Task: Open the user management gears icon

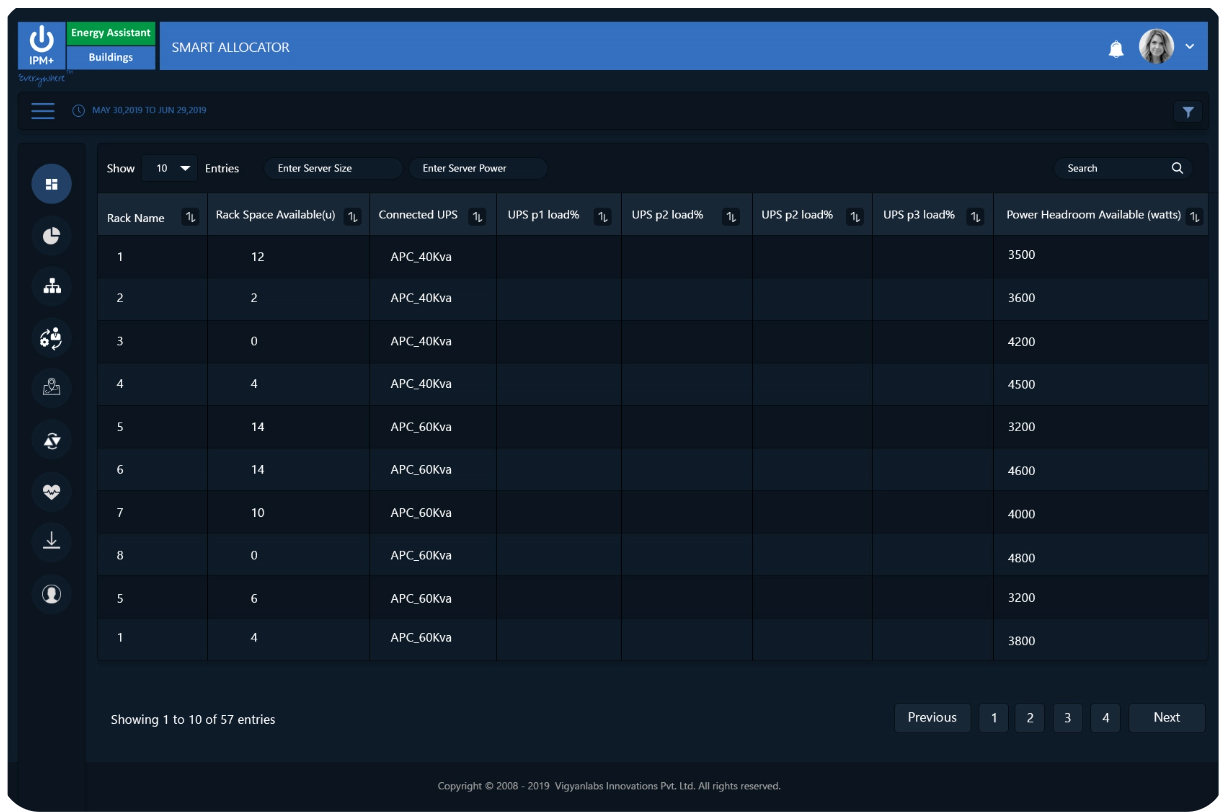Action: point(52,338)
